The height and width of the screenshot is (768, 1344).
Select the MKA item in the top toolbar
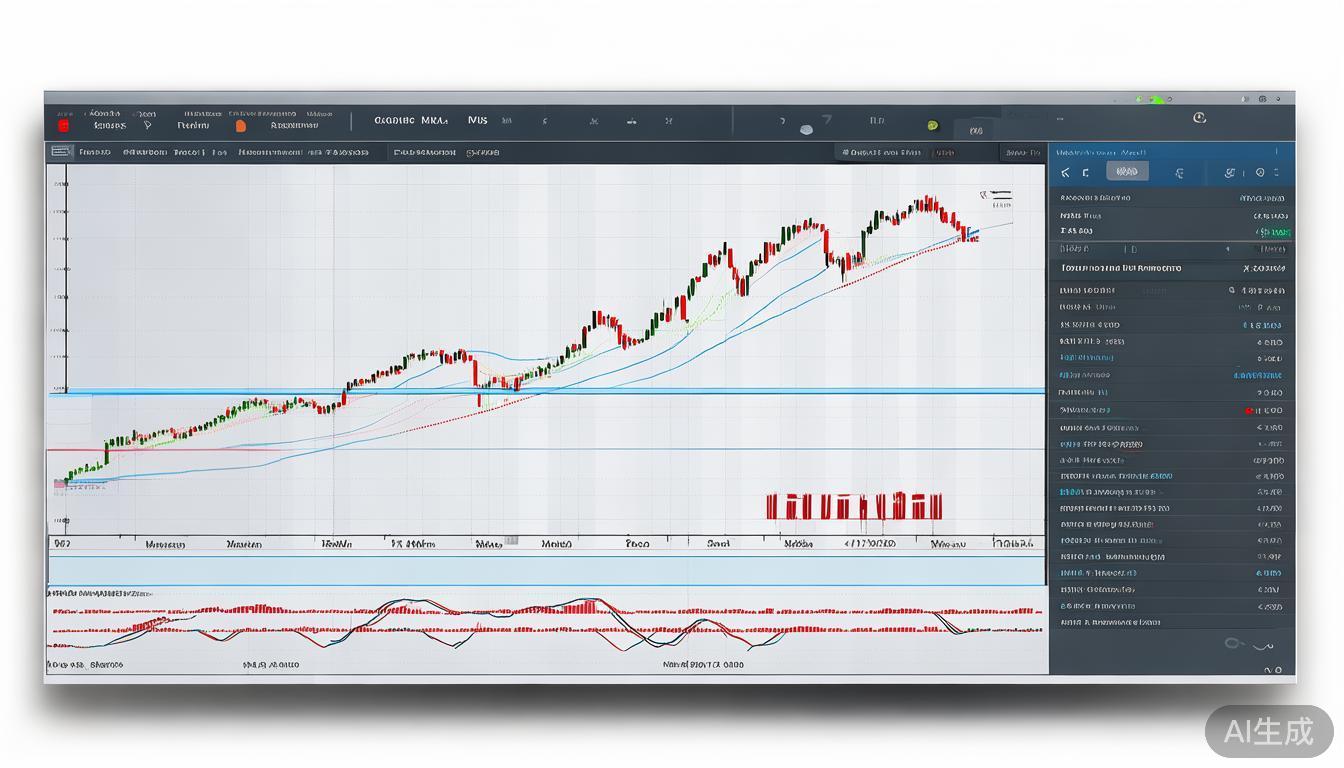[433, 120]
